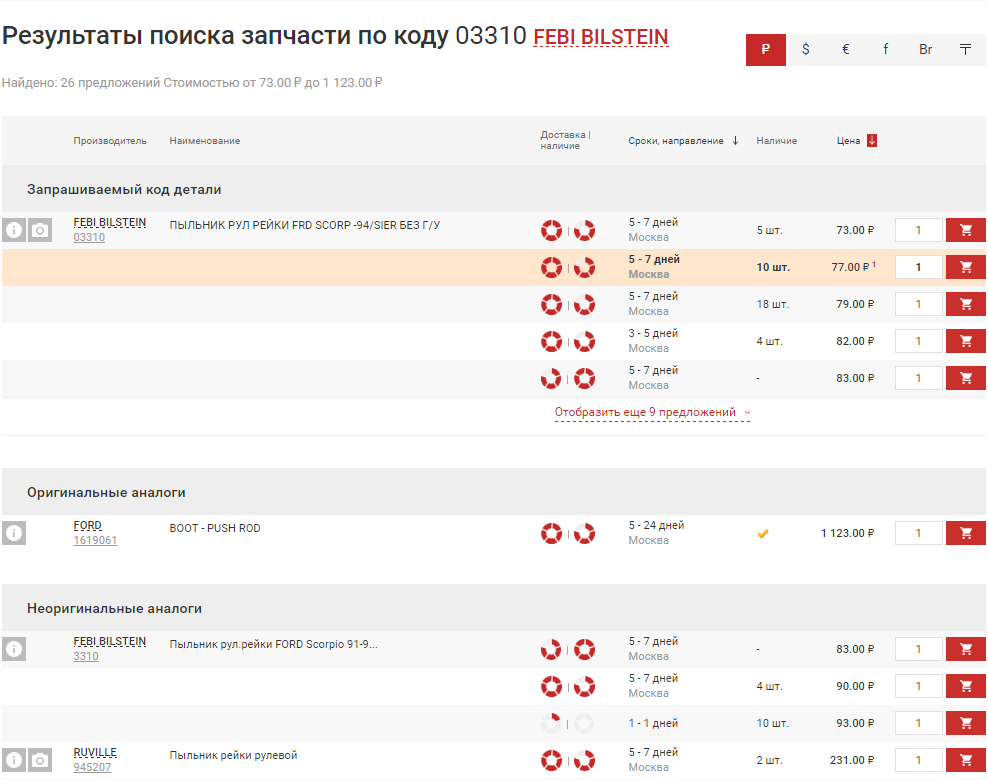
Task: Click the Наличие column header
Action: coord(776,141)
